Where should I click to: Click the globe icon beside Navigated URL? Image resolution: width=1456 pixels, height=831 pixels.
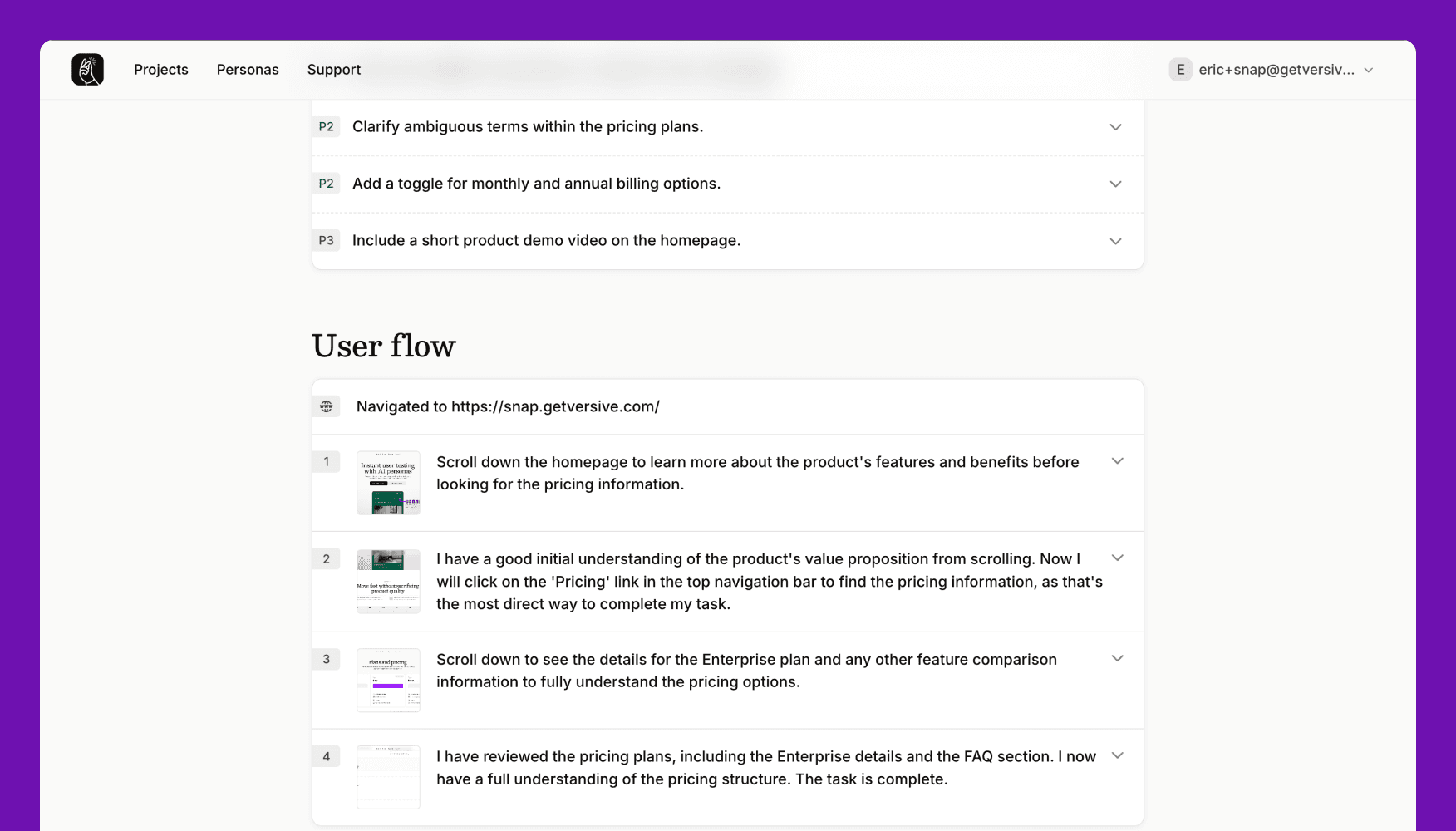[x=327, y=406]
